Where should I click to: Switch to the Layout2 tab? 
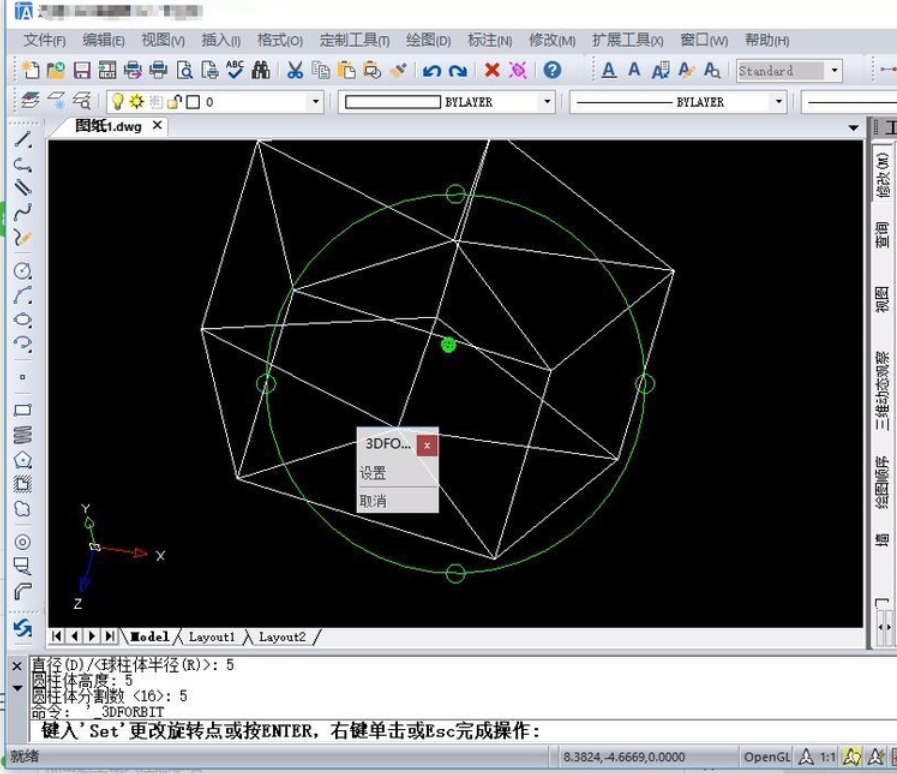coord(282,637)
